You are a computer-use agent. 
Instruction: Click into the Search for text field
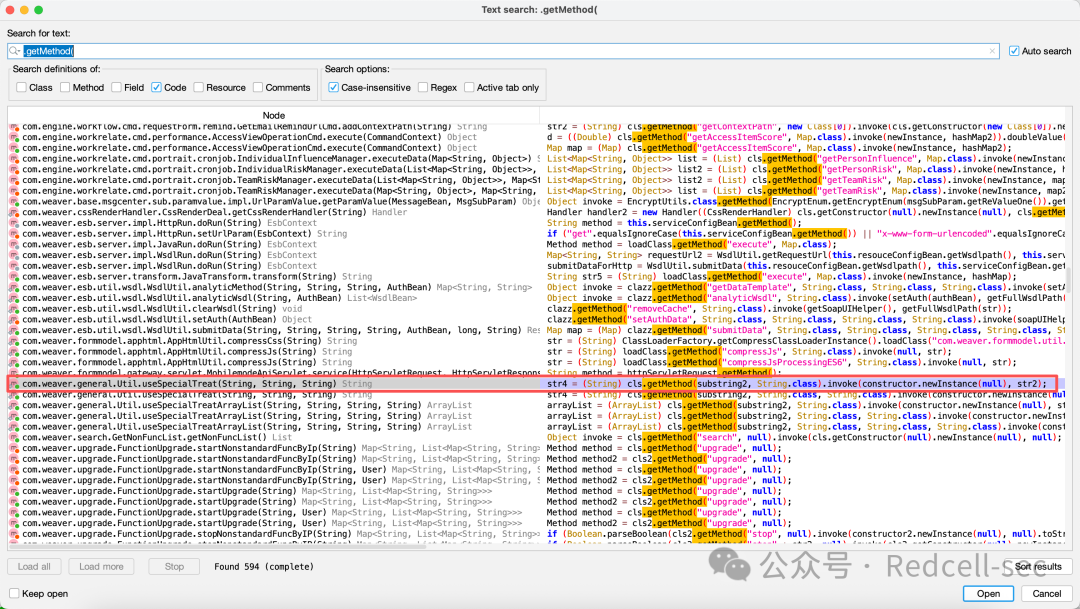(503, 51)
